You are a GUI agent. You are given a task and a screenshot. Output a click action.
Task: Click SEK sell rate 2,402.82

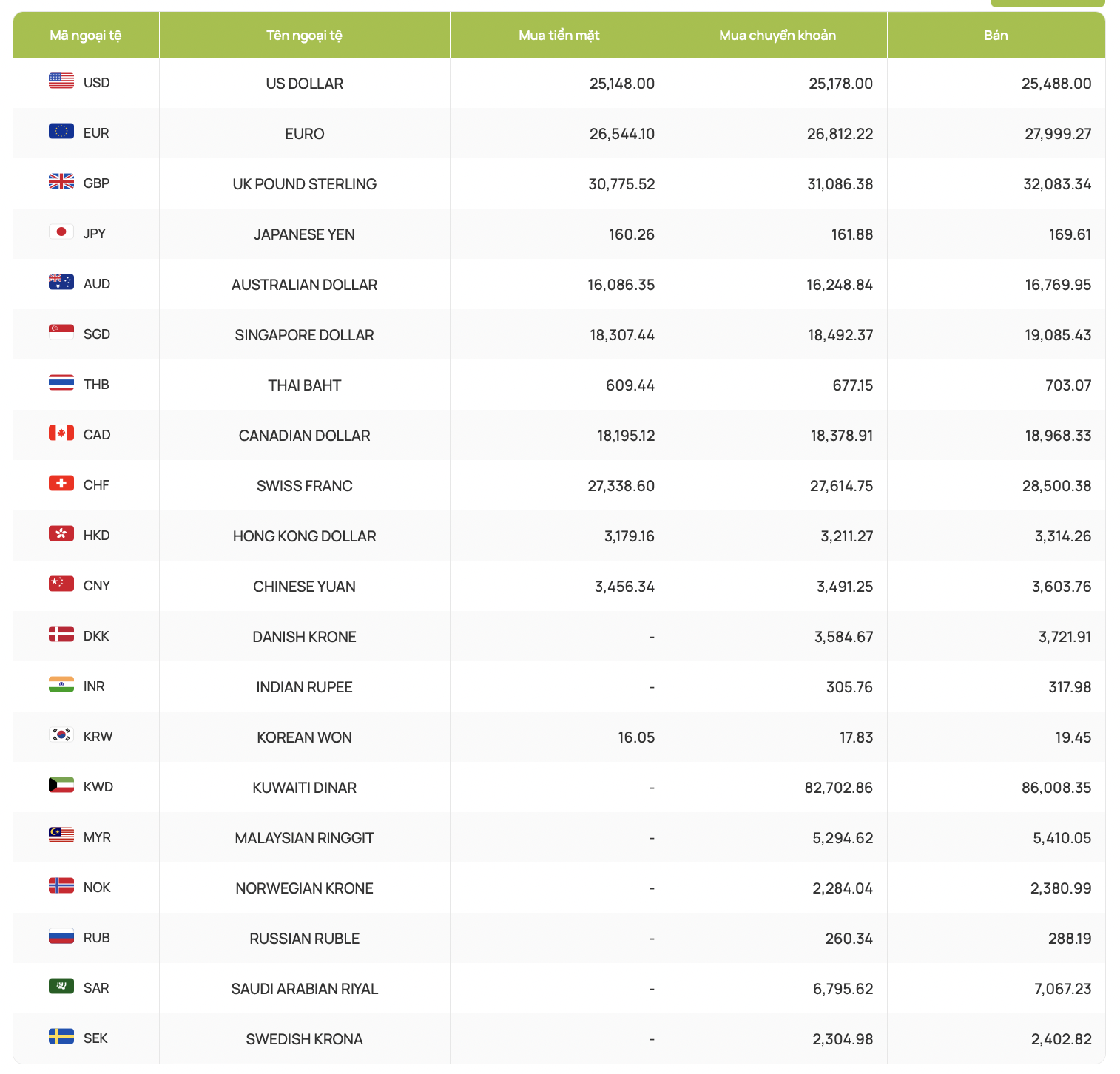click(x=1062, y=1039)
